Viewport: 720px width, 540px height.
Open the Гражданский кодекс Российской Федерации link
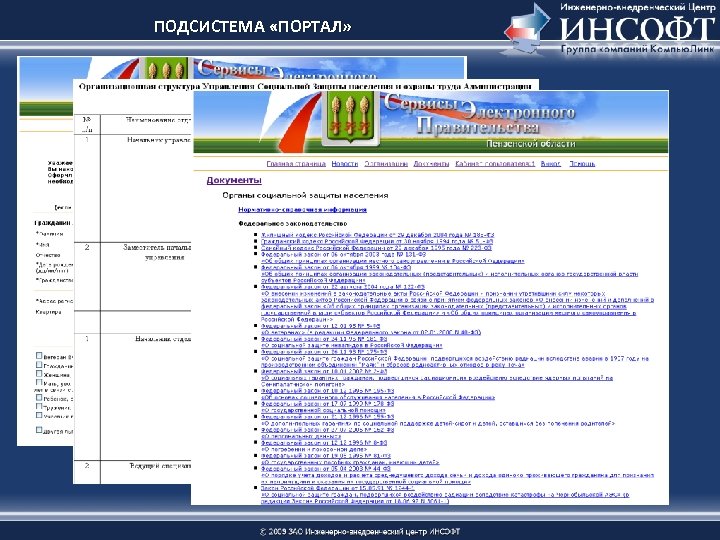click(x=377, y=241)
